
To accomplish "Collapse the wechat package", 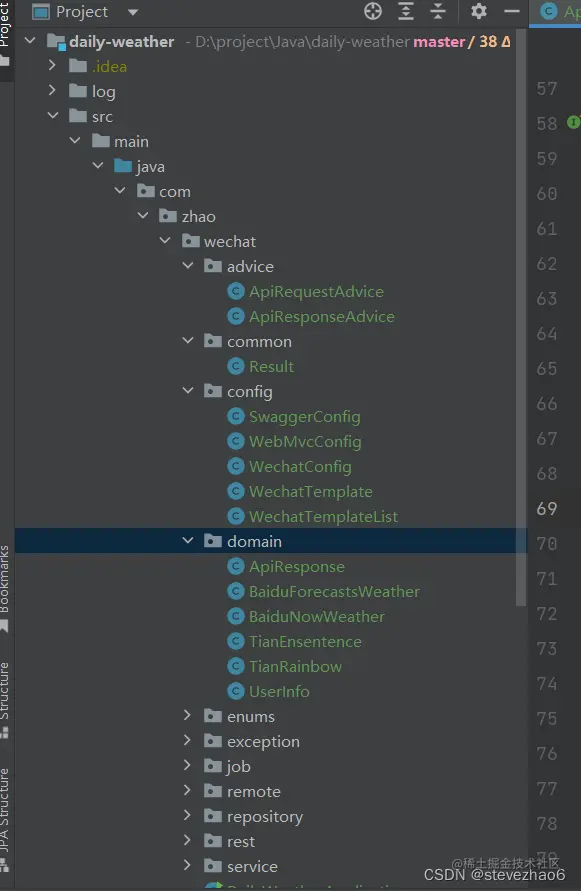I will 165,241.
